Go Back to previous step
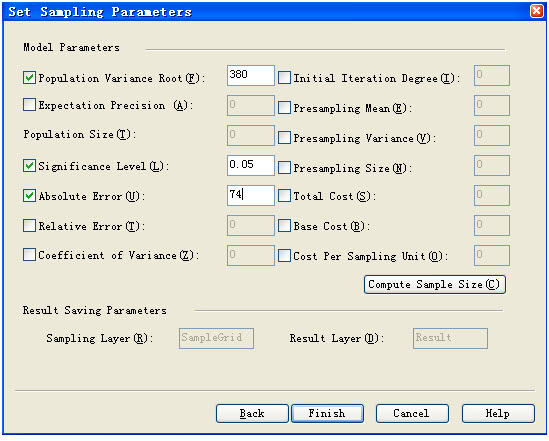549x441 pixels. click(252, 413)
